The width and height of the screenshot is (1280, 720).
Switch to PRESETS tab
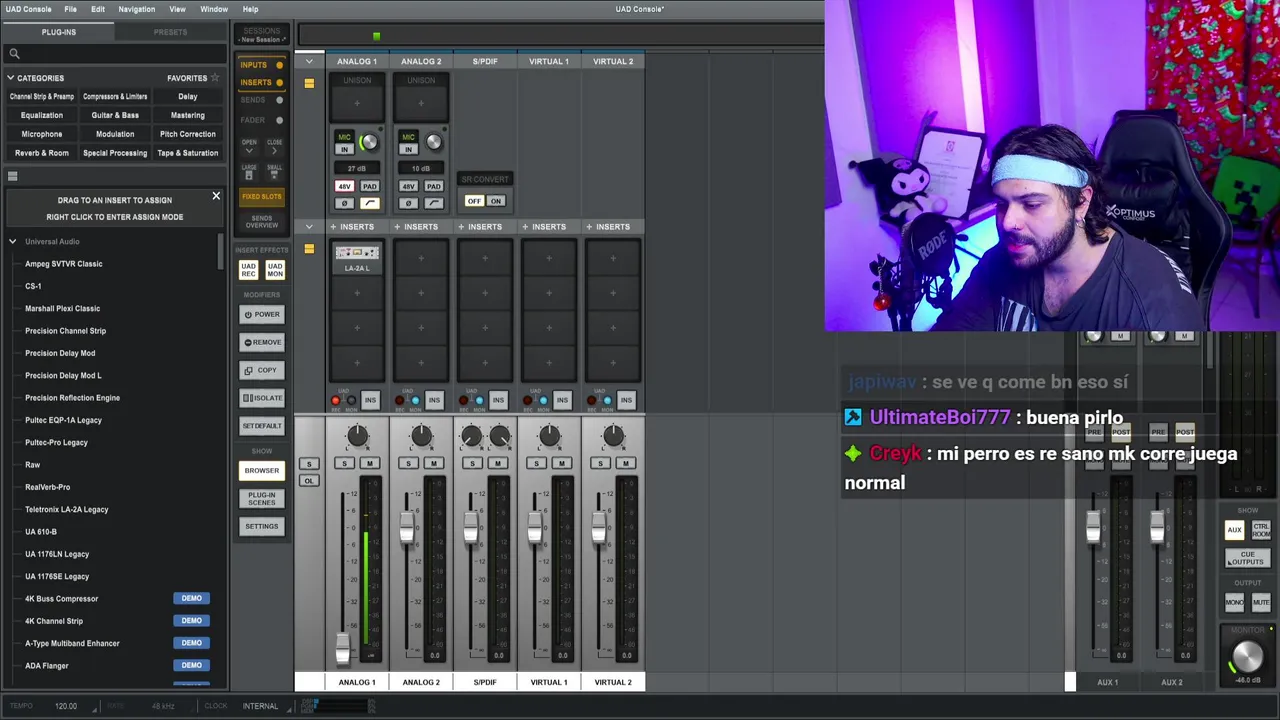[x=170, y=32]
